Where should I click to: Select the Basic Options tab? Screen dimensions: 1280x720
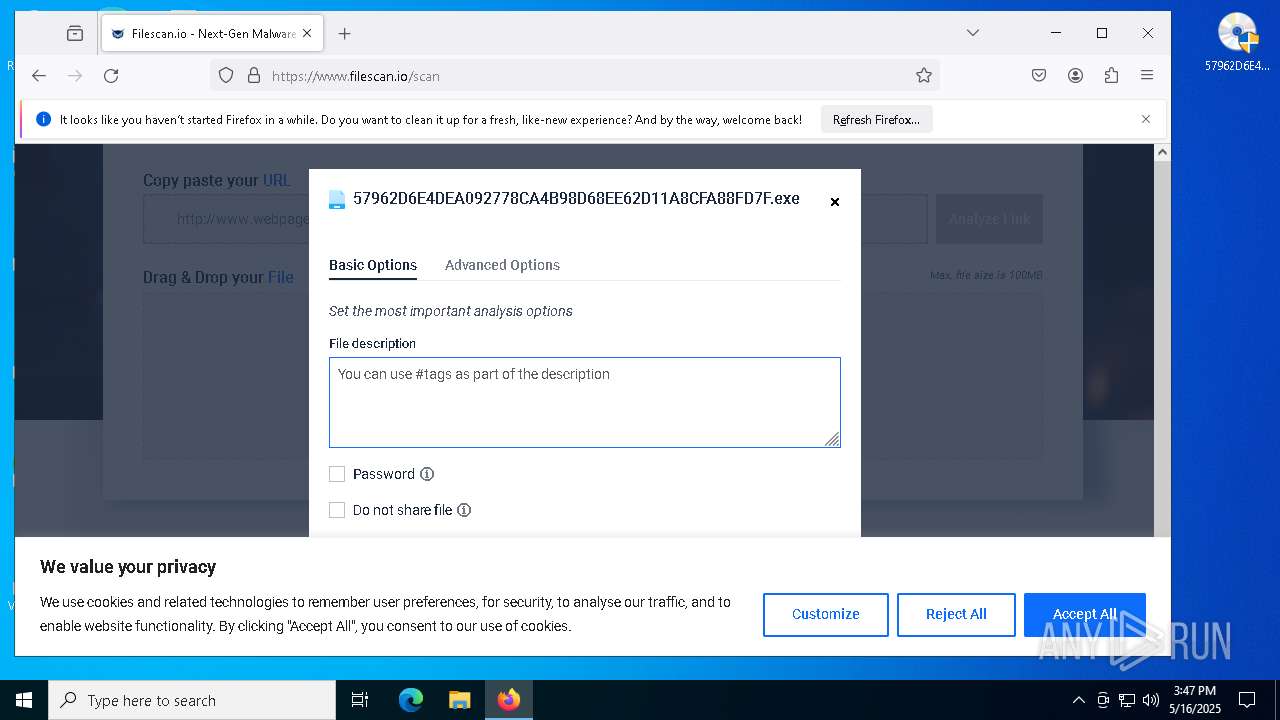(373, 265)
